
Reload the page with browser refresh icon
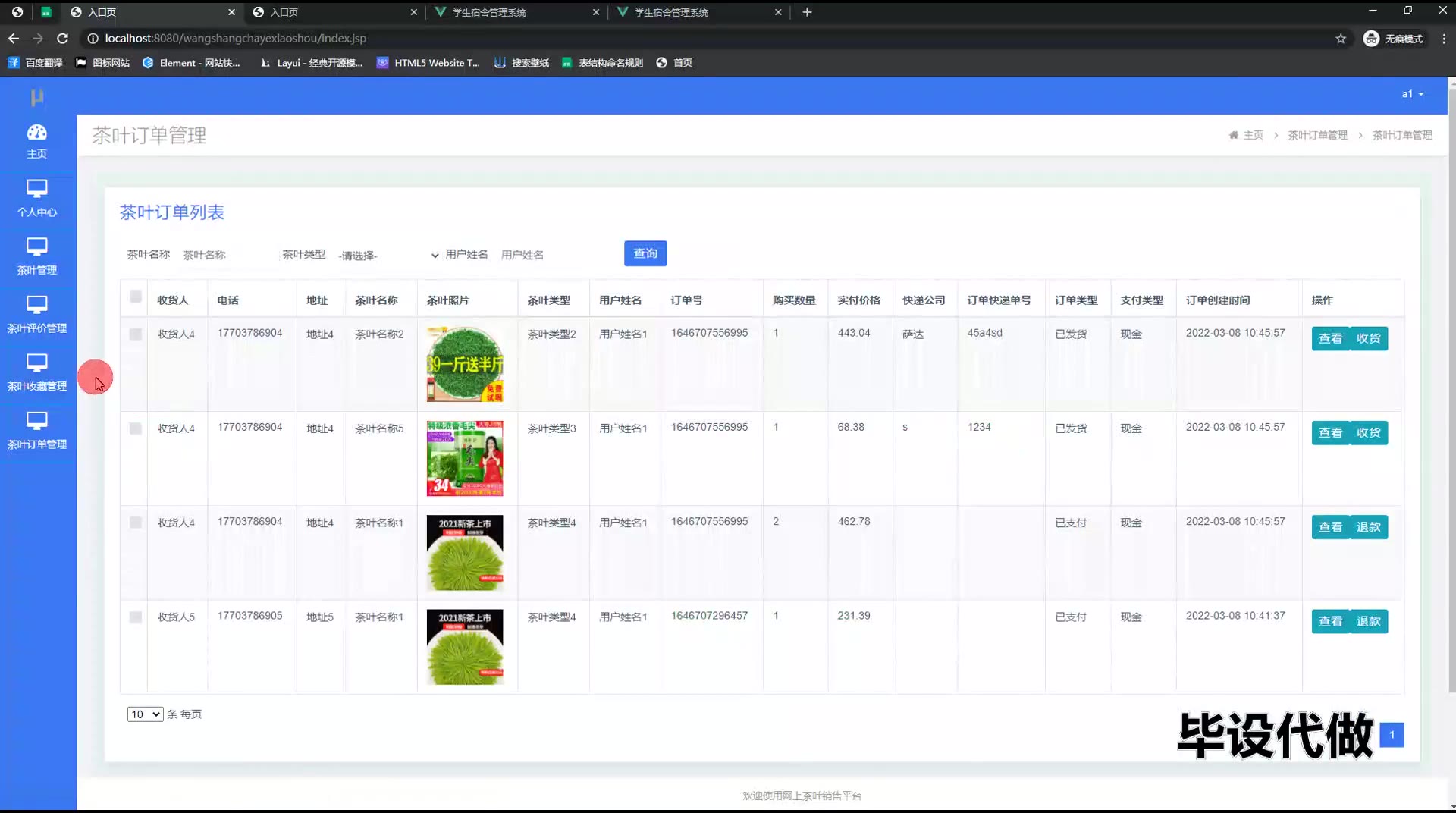point(63,38)
